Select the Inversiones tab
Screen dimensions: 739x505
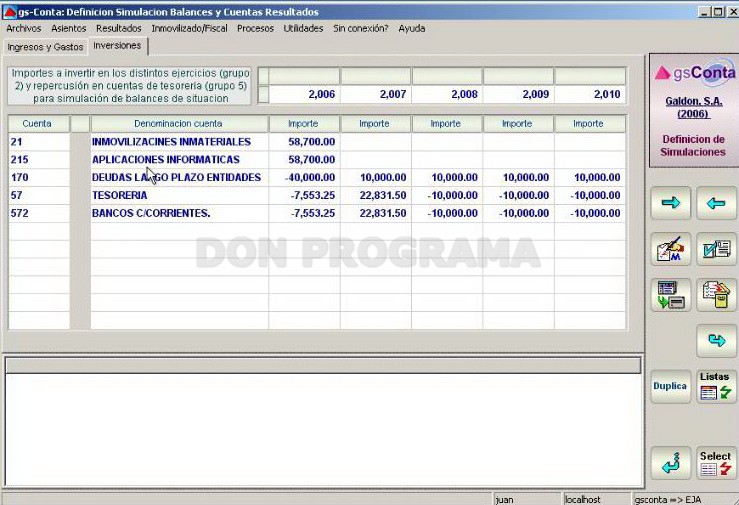click(x=117, y=46)
